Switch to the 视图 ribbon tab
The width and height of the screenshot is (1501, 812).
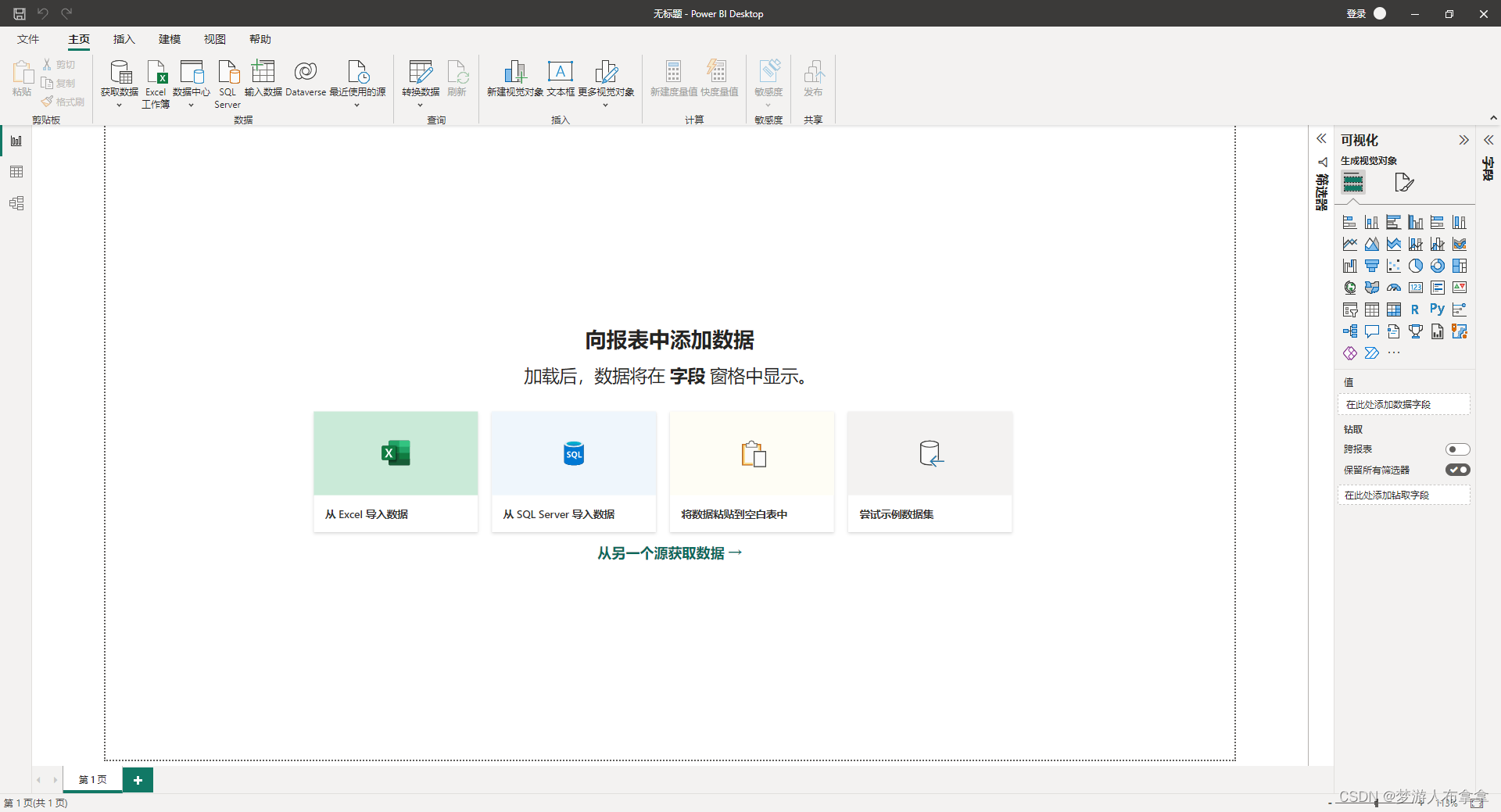(x=215, y=39)
